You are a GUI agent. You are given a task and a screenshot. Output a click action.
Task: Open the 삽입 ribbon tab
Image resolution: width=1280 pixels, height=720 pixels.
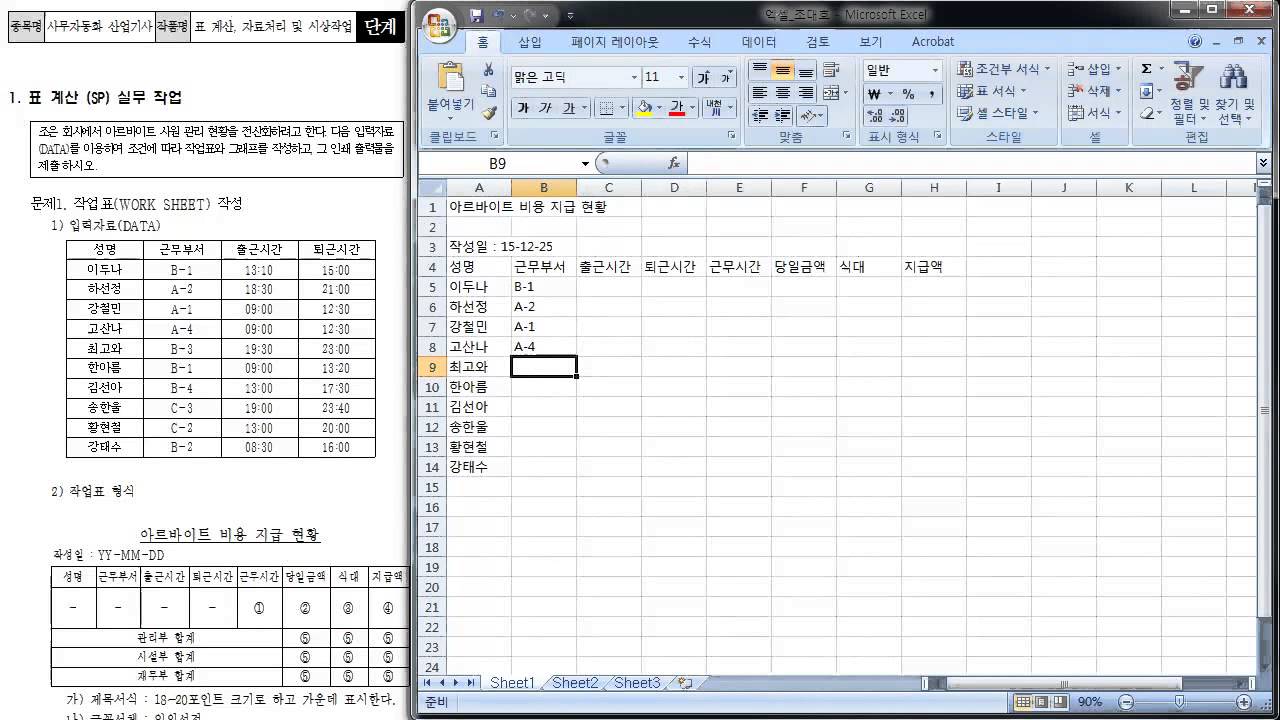pyautogui.click(x=530, y=42)
